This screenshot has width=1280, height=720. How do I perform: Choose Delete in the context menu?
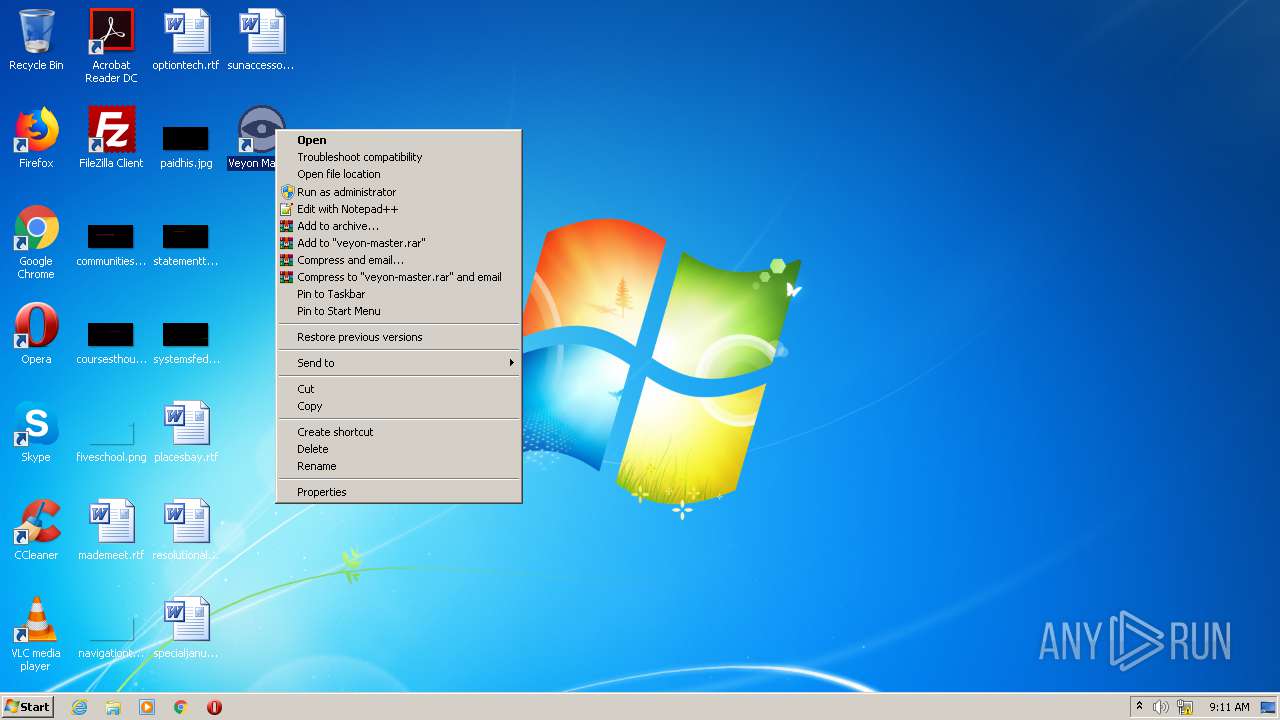pos(399,449)
